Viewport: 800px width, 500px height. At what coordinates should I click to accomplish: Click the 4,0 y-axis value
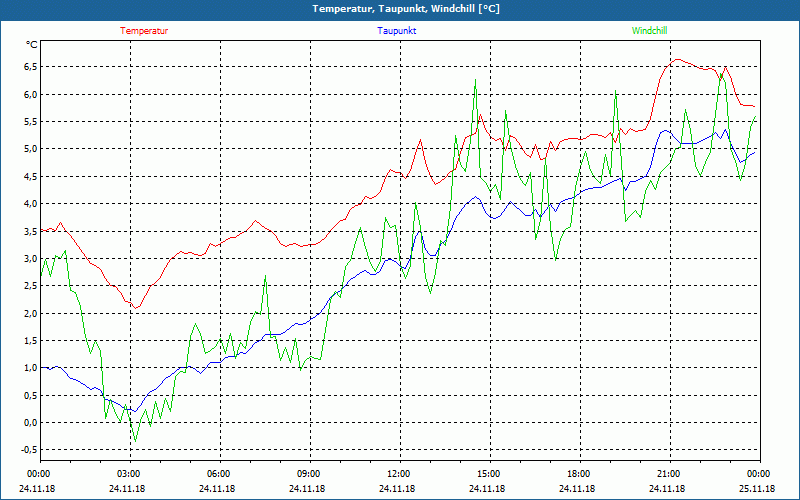click(x=31, y=204)
